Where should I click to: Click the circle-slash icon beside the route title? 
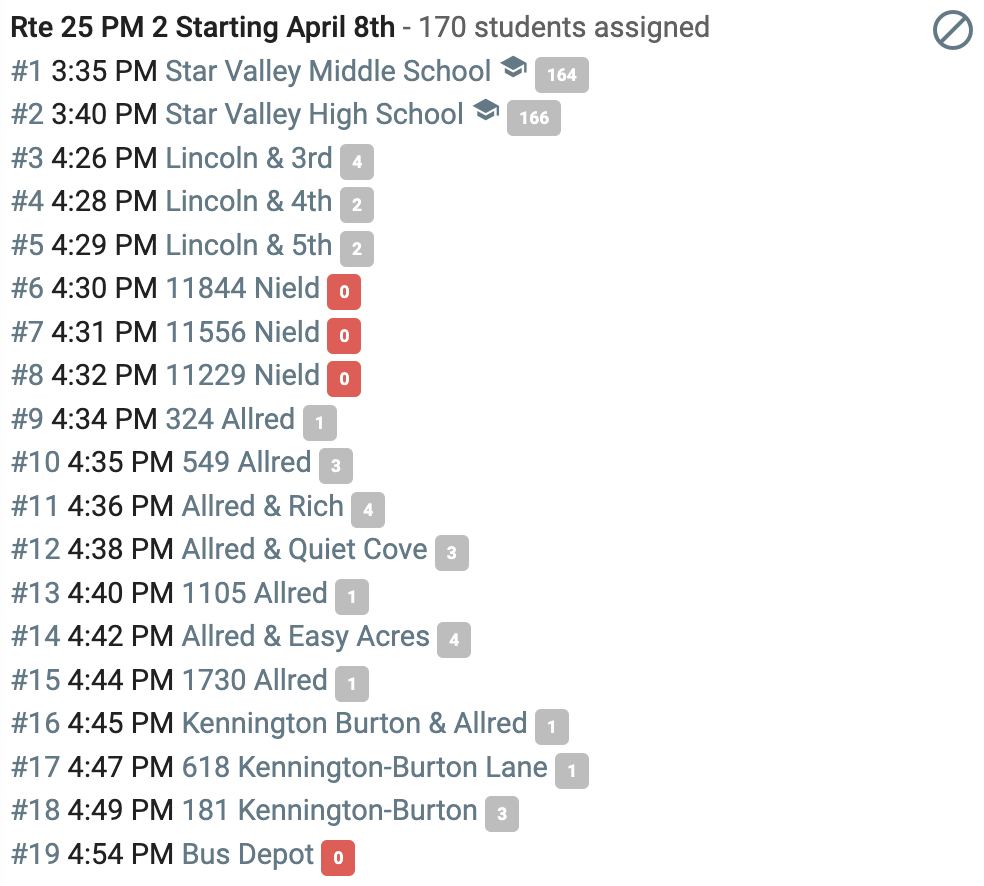click(952, 29)
